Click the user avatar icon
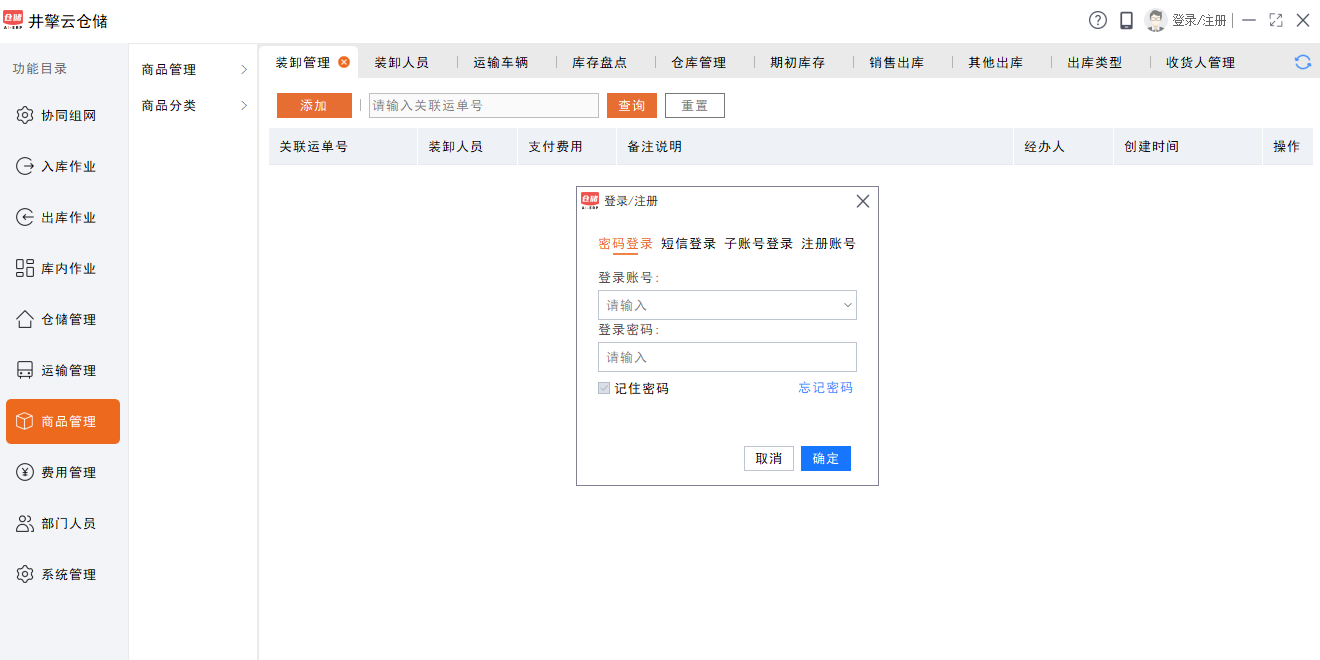The image size is (1320, 660). (x=1155, y=20)
